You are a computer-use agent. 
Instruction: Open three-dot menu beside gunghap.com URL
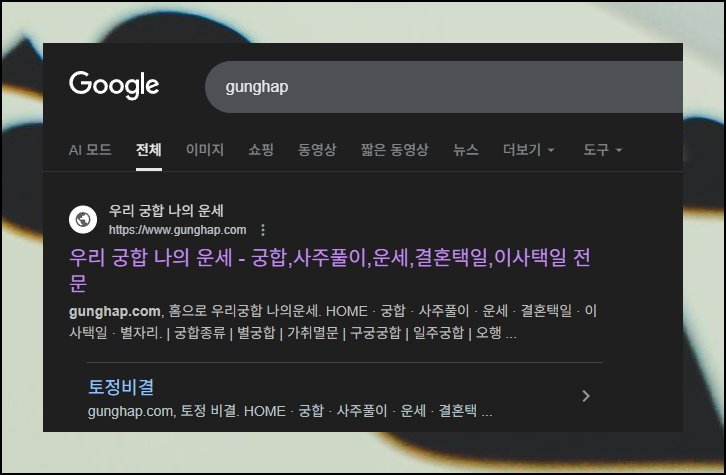pos(263,230)
